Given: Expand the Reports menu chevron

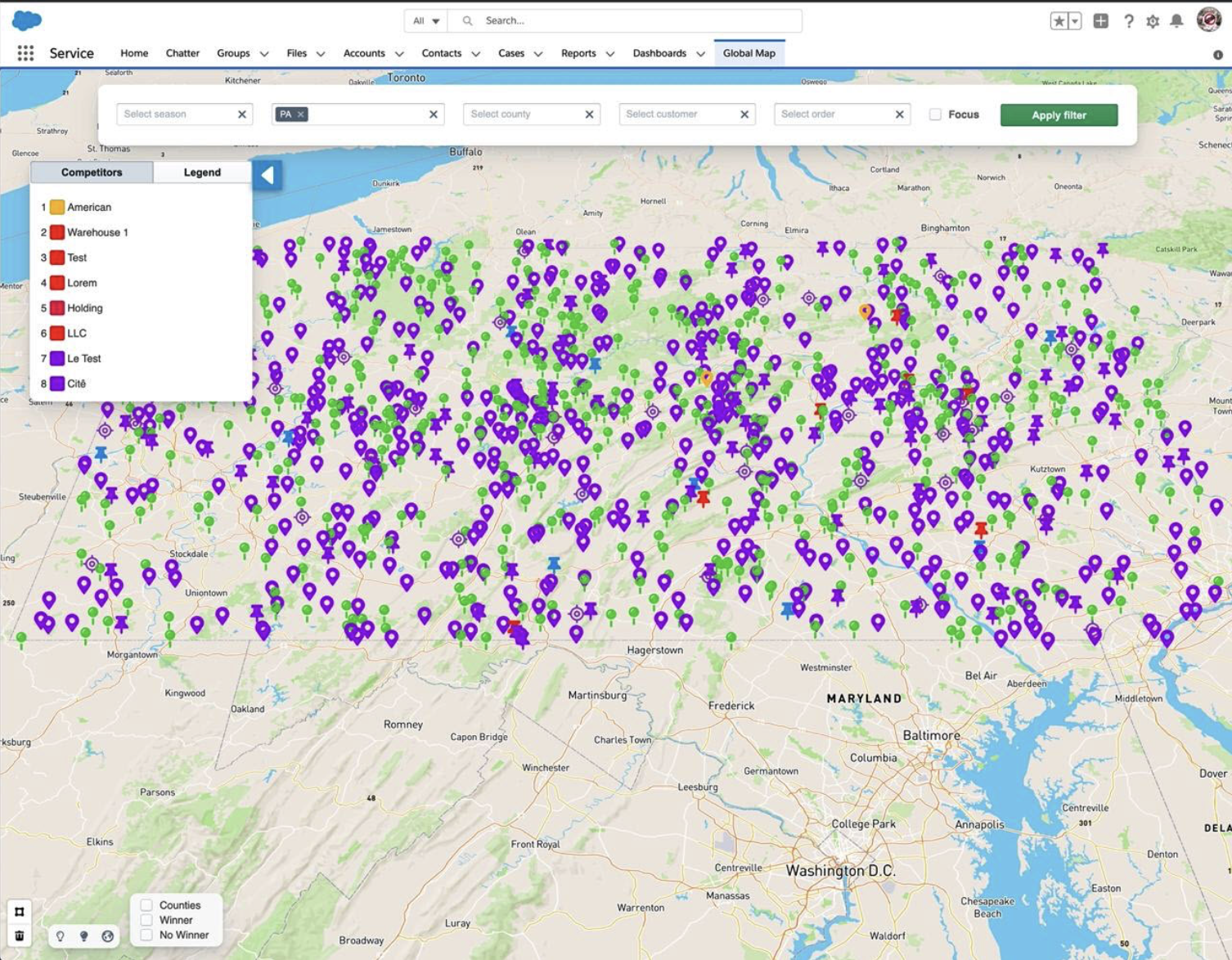Looking at the screenshot, I should 610,54.
